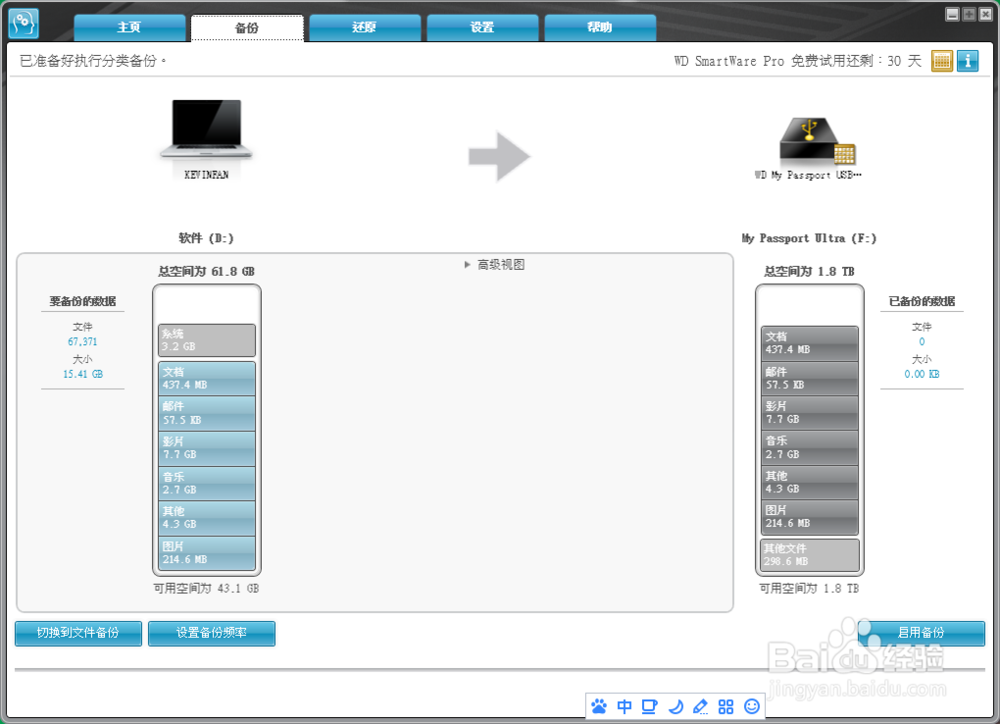
Task: Click 设置备份频率 button
Action: pos(212,633)
